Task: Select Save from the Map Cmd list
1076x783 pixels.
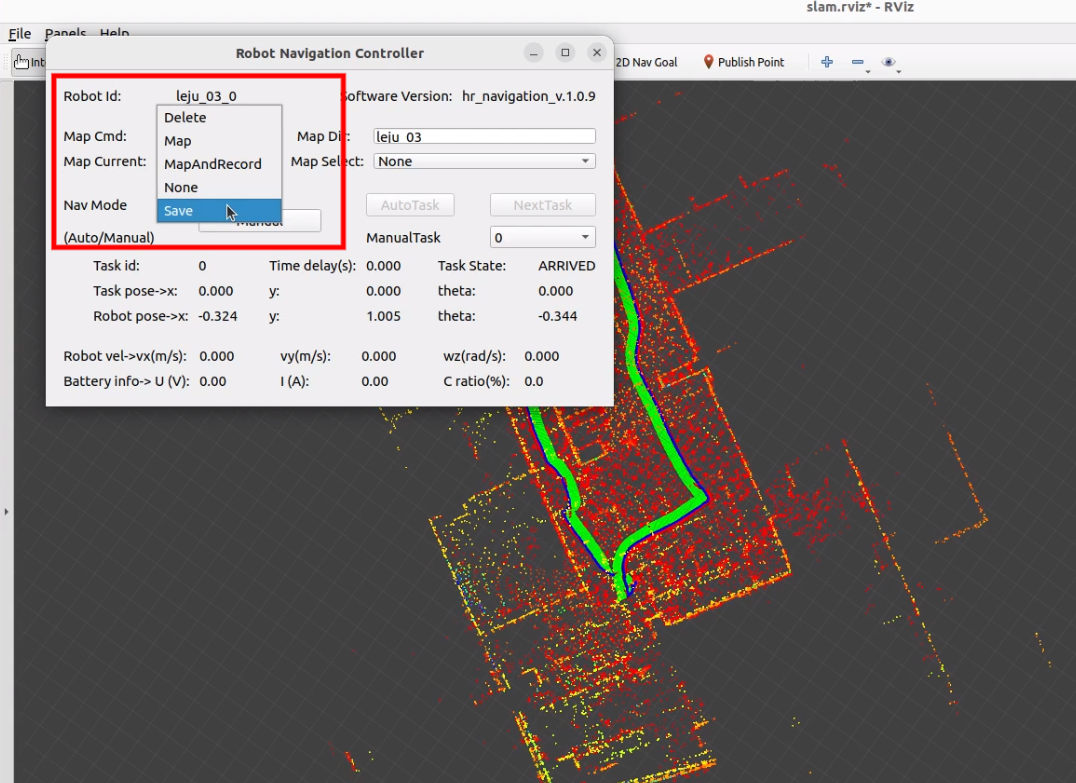Action: pos(179,211)
